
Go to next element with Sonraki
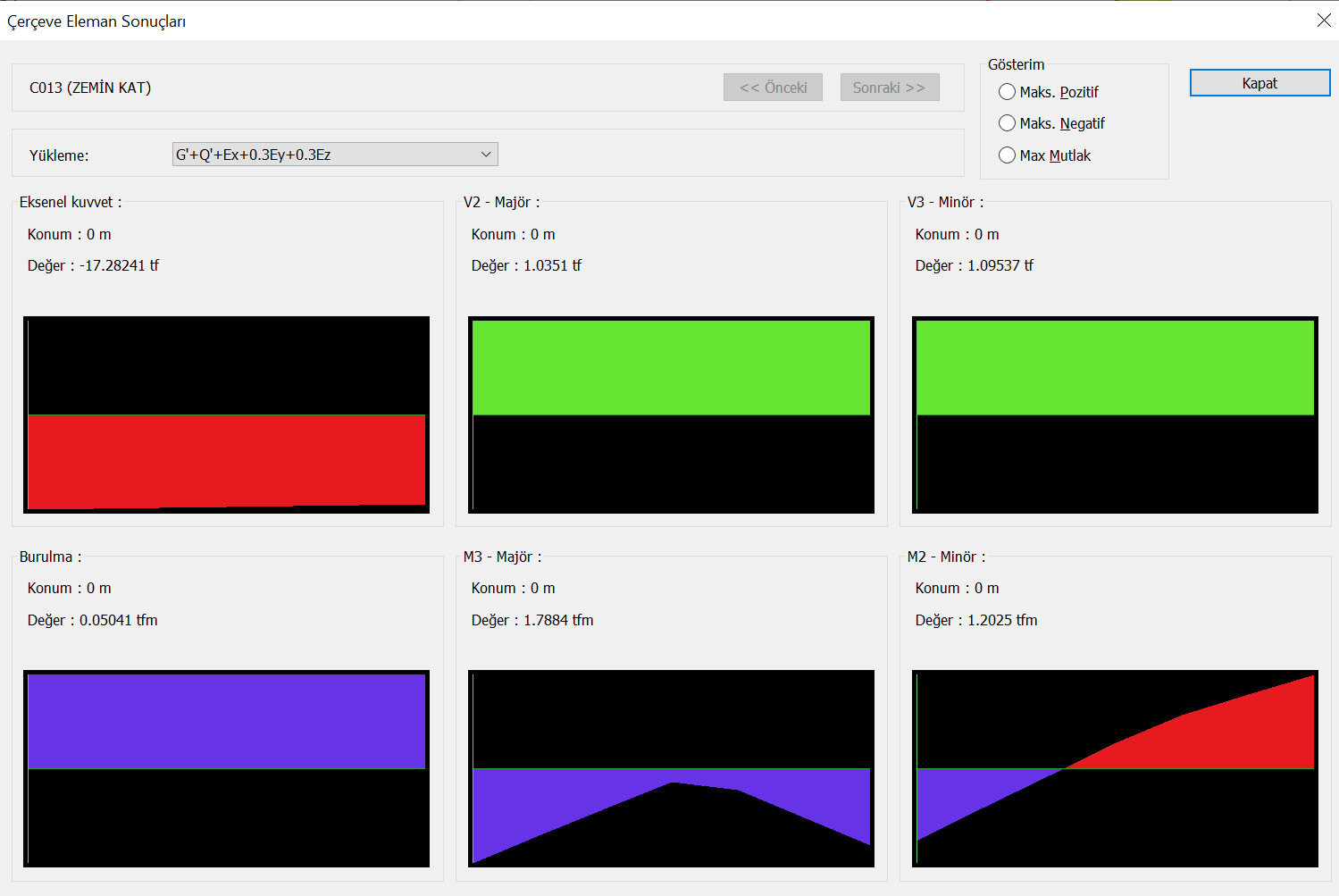[x=889, y=88]
